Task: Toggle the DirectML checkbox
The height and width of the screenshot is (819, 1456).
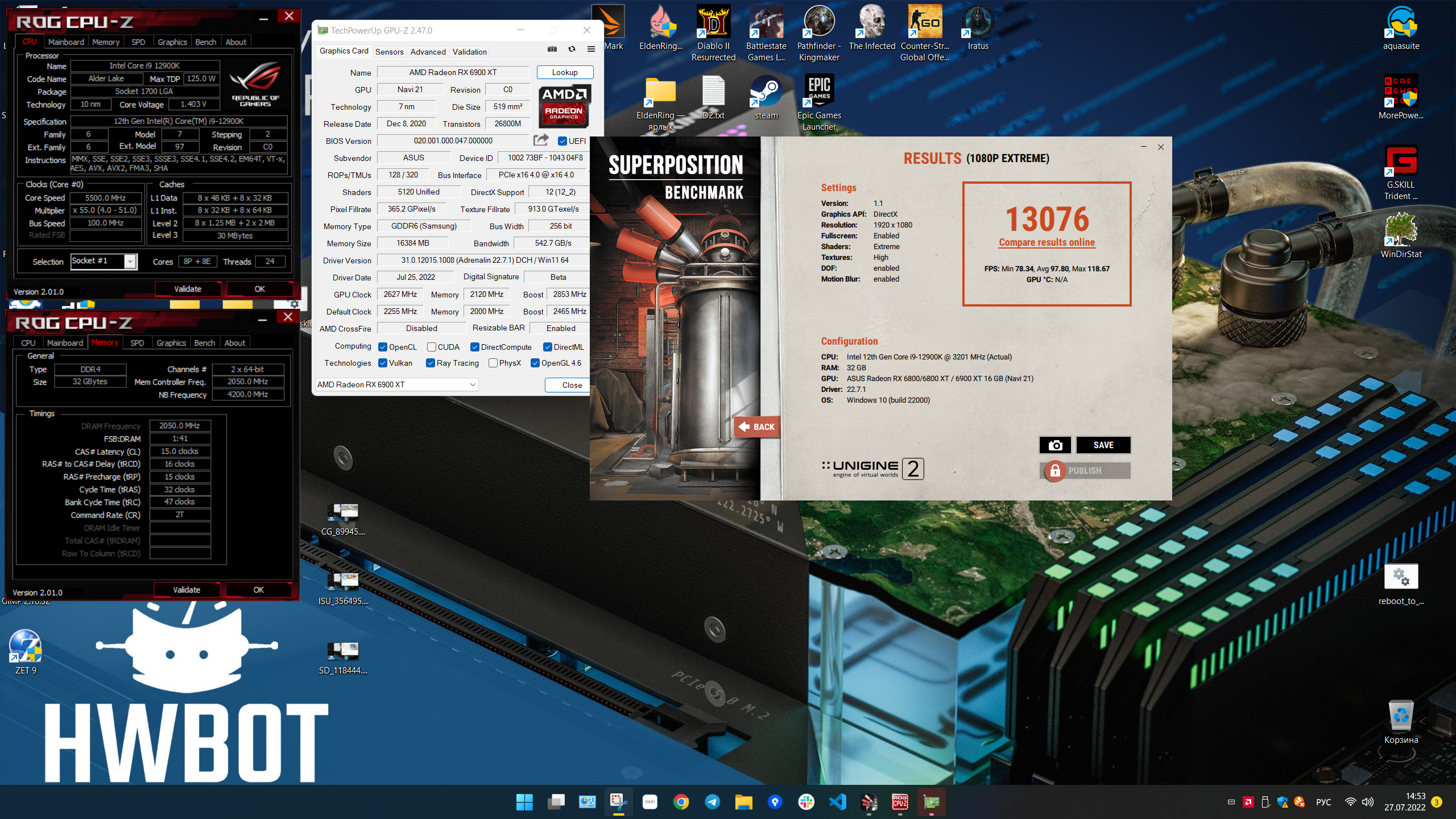Action: tap(548, 347)
